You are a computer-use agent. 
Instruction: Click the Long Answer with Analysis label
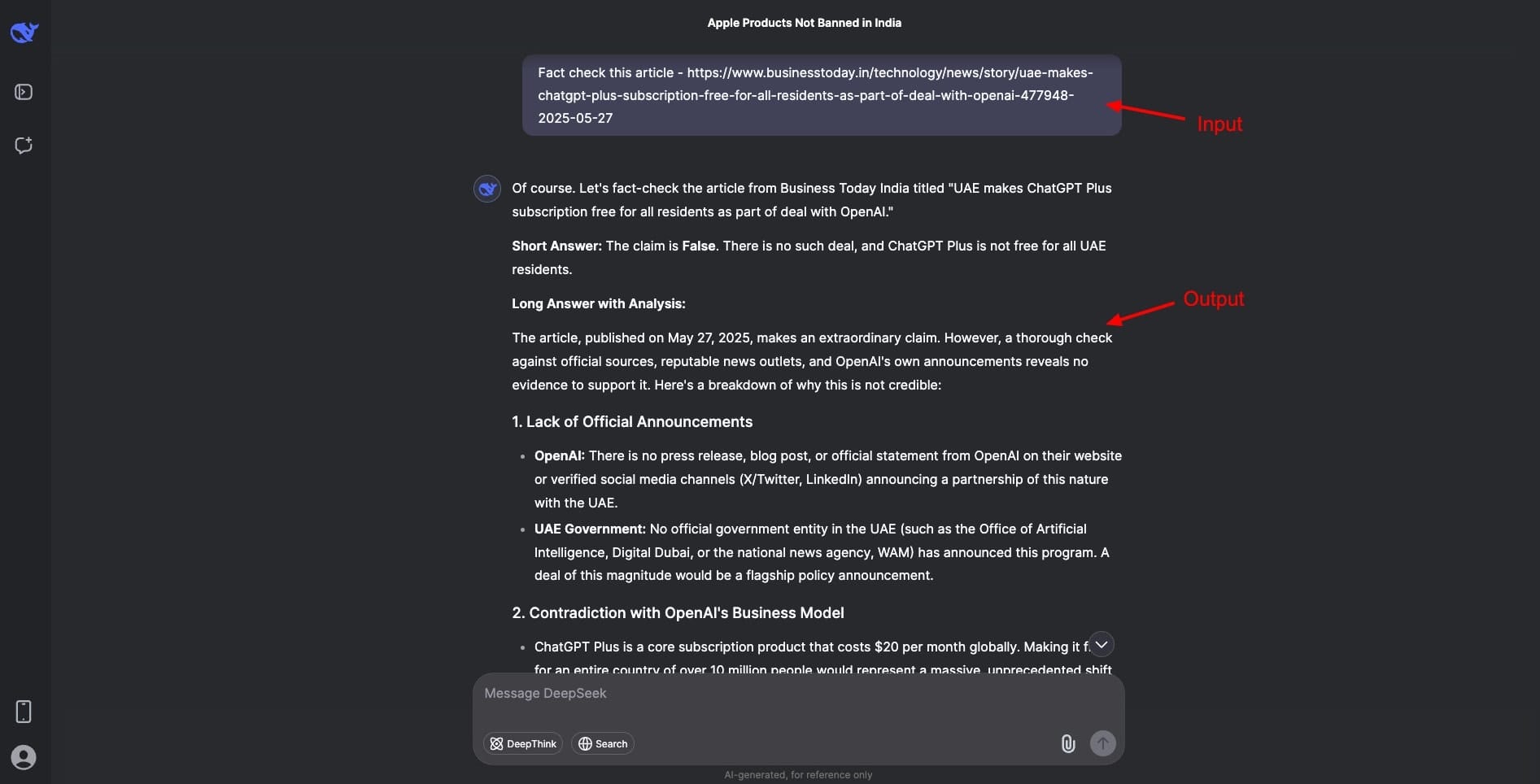(598, 303)
